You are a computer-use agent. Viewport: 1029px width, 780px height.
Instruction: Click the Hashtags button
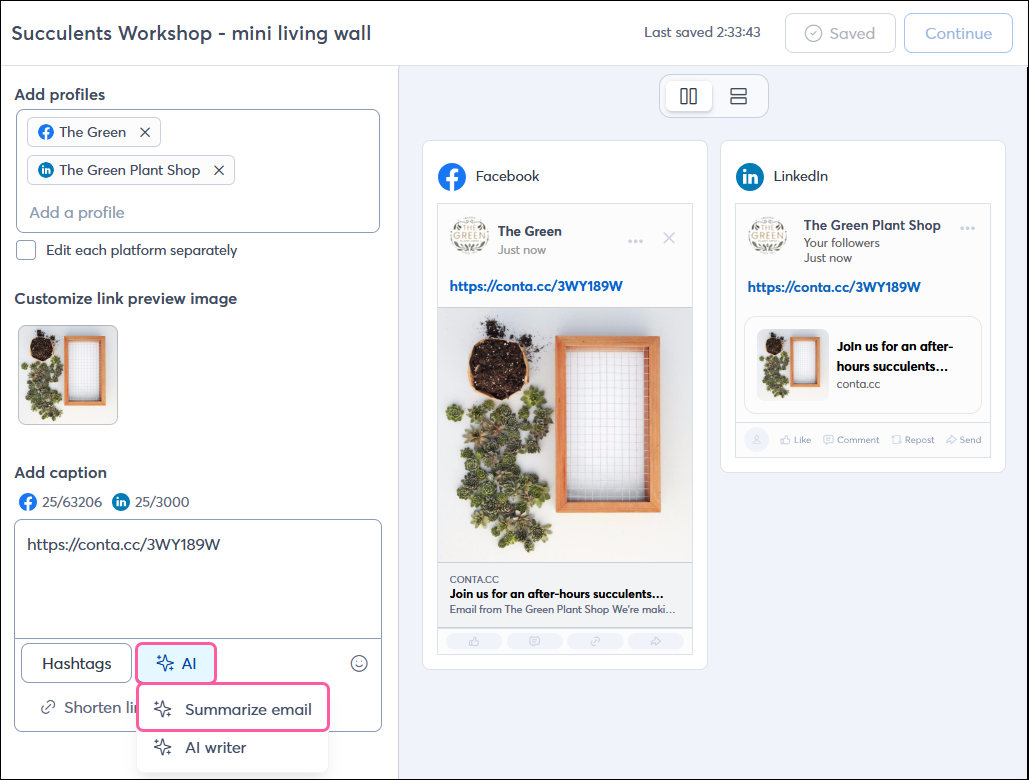pos(75,662)
